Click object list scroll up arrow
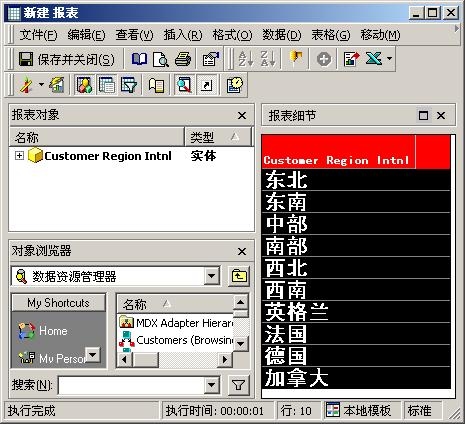Viewport: 465px width, 424px height. [240, 302]
